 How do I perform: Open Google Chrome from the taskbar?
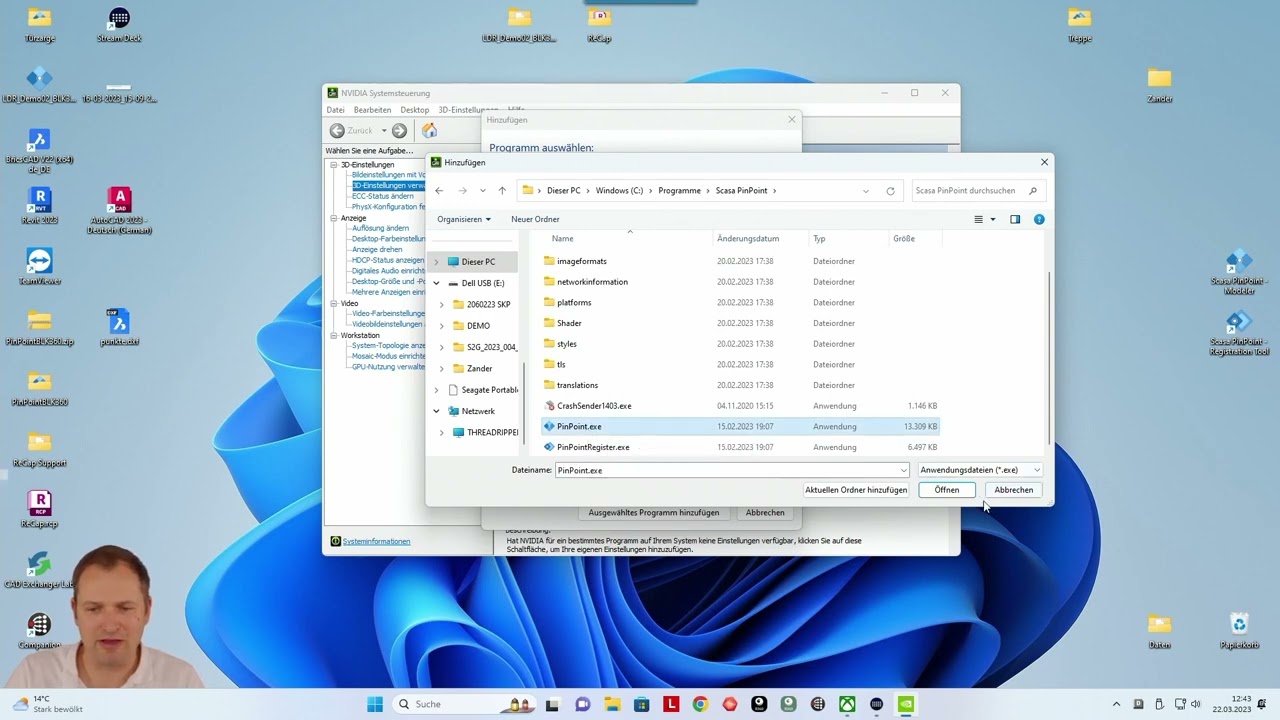point(700,704)
